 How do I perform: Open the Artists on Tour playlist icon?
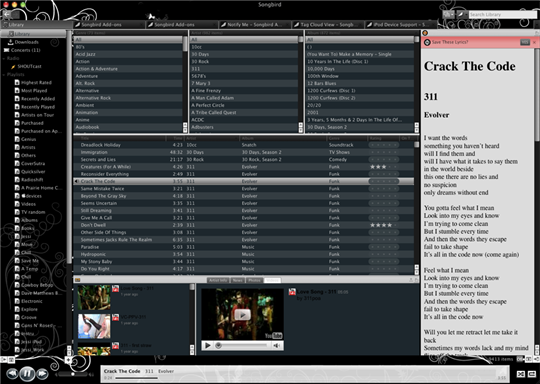[x=17, y=115]
